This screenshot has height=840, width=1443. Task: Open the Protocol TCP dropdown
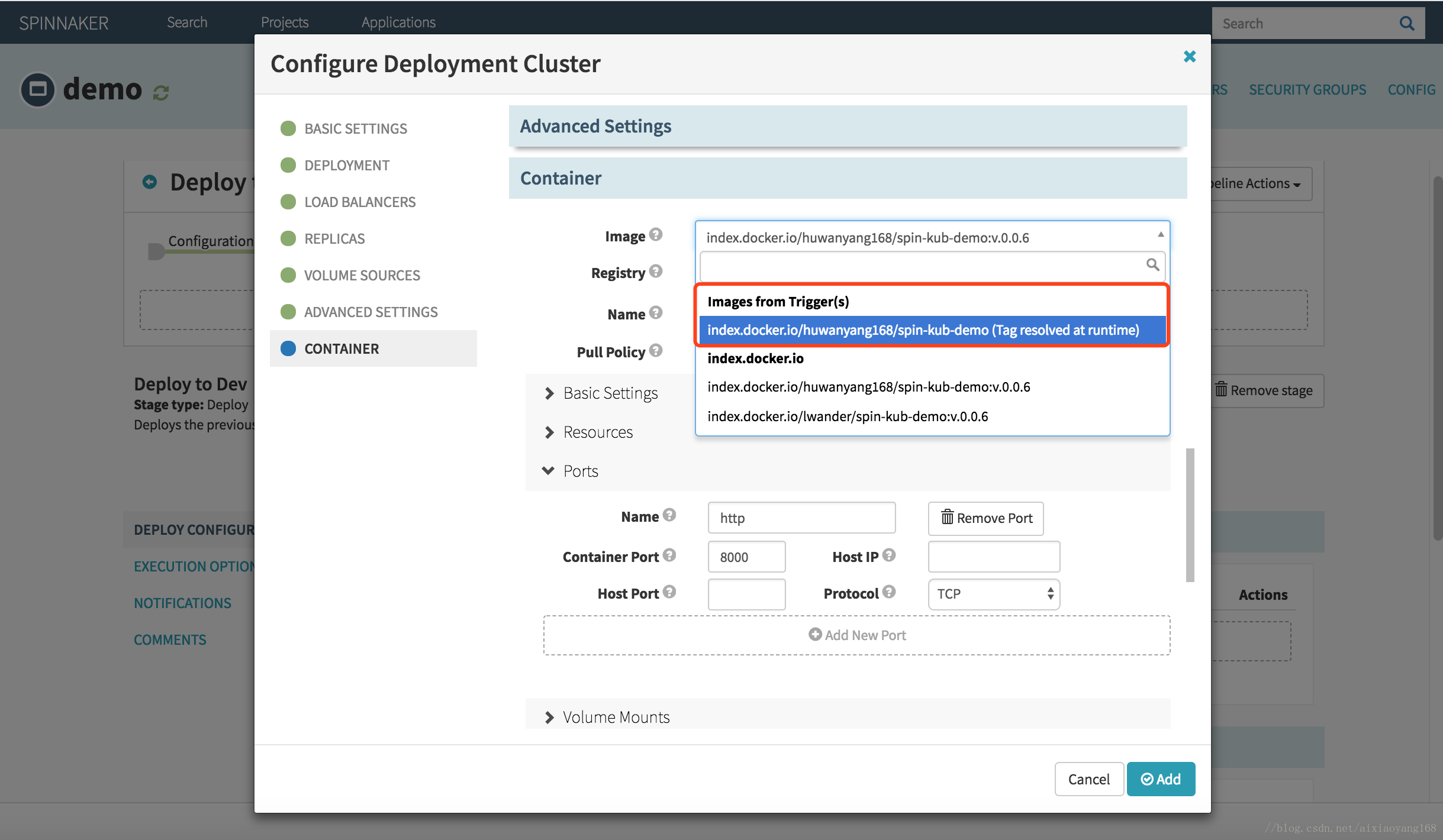[x=994, y=594]
